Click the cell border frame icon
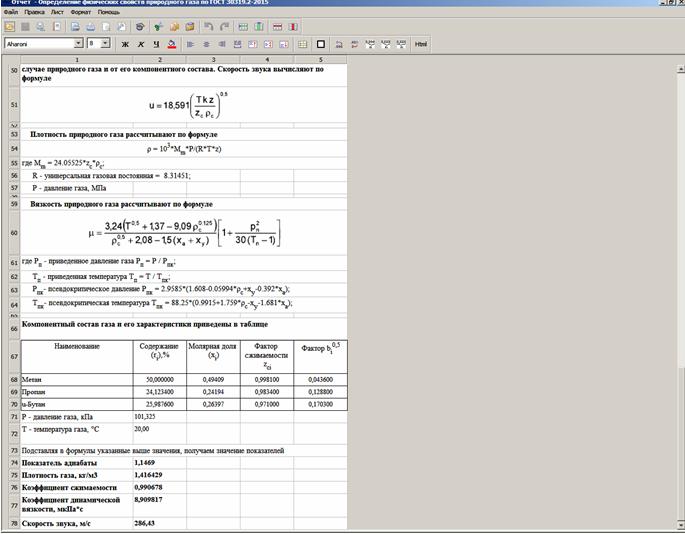The image size is (685, 534). (x=321, y=45)
